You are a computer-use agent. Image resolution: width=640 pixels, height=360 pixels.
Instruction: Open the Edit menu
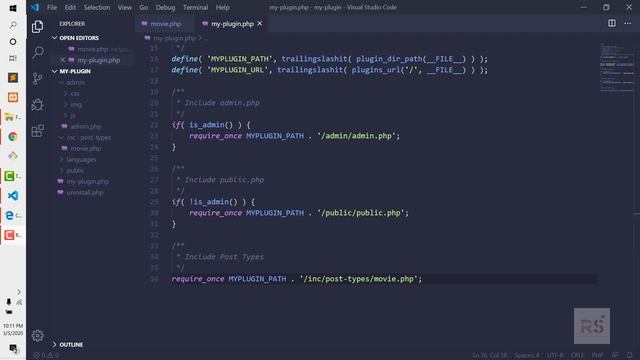coord(70,7)
